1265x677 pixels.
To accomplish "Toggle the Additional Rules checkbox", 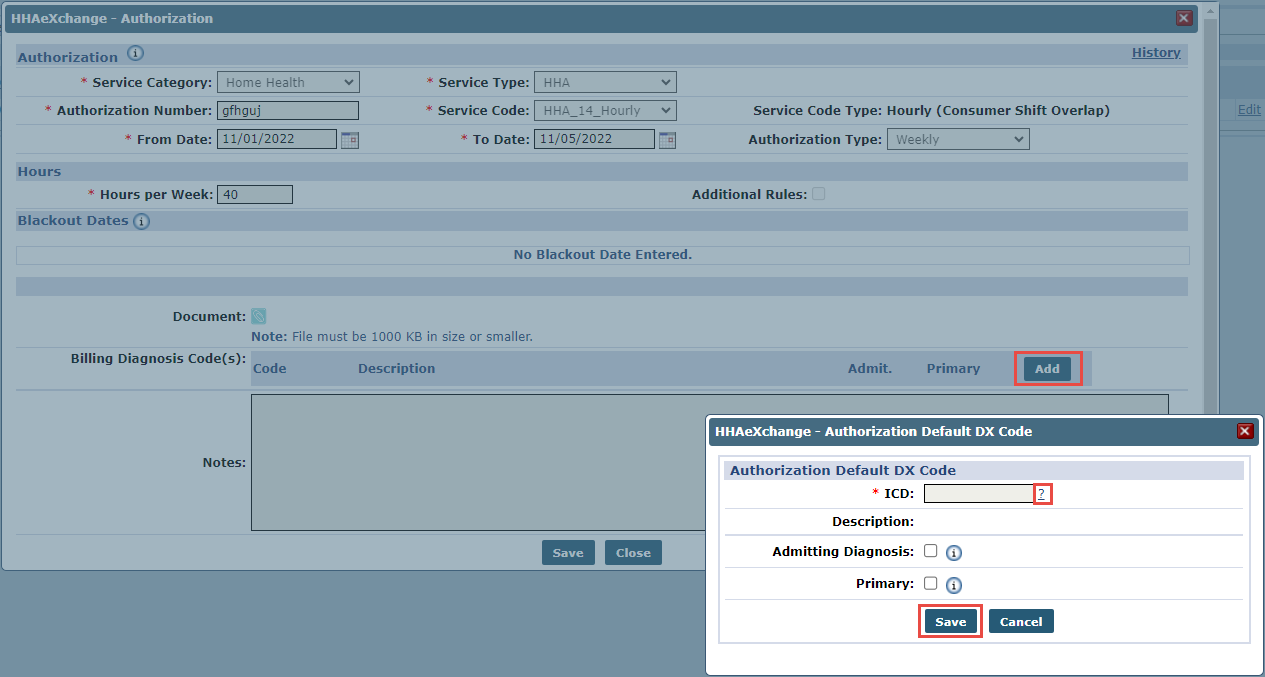I will (818, 194).
